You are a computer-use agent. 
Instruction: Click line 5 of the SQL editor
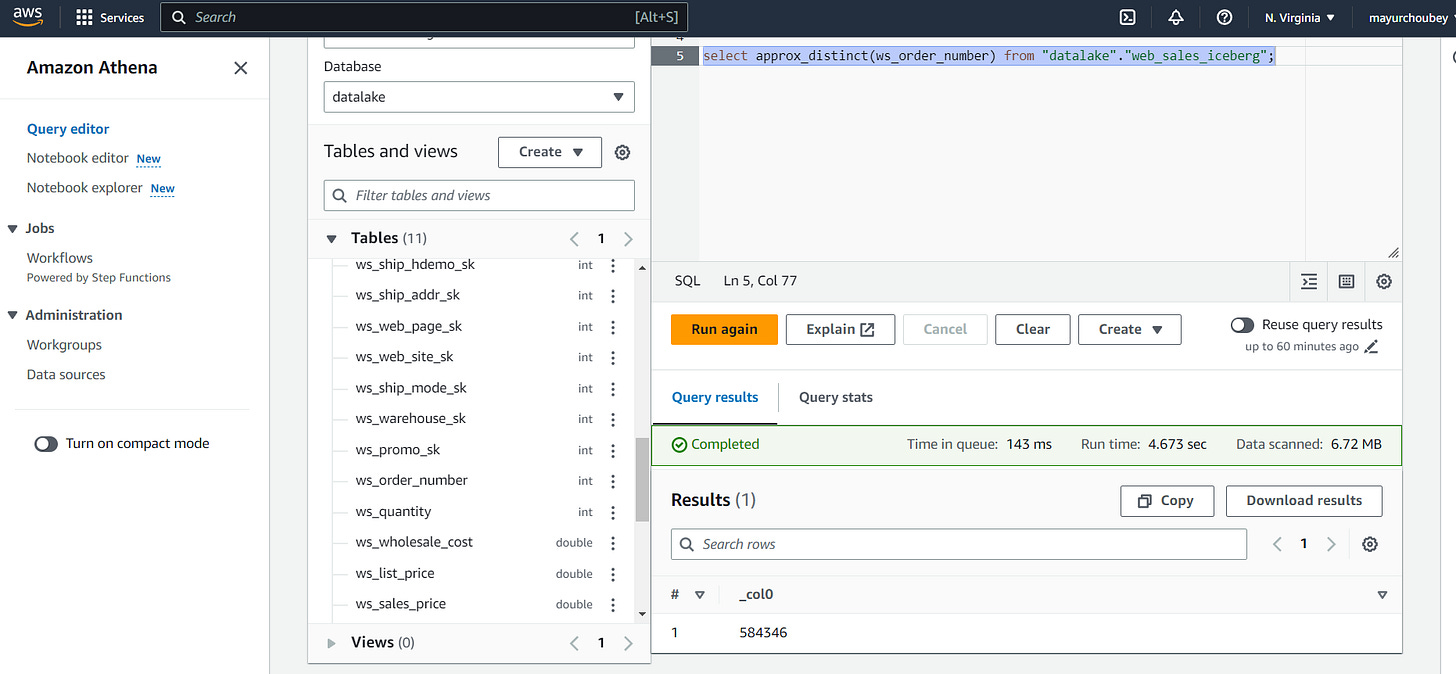[x=988, y=56]
